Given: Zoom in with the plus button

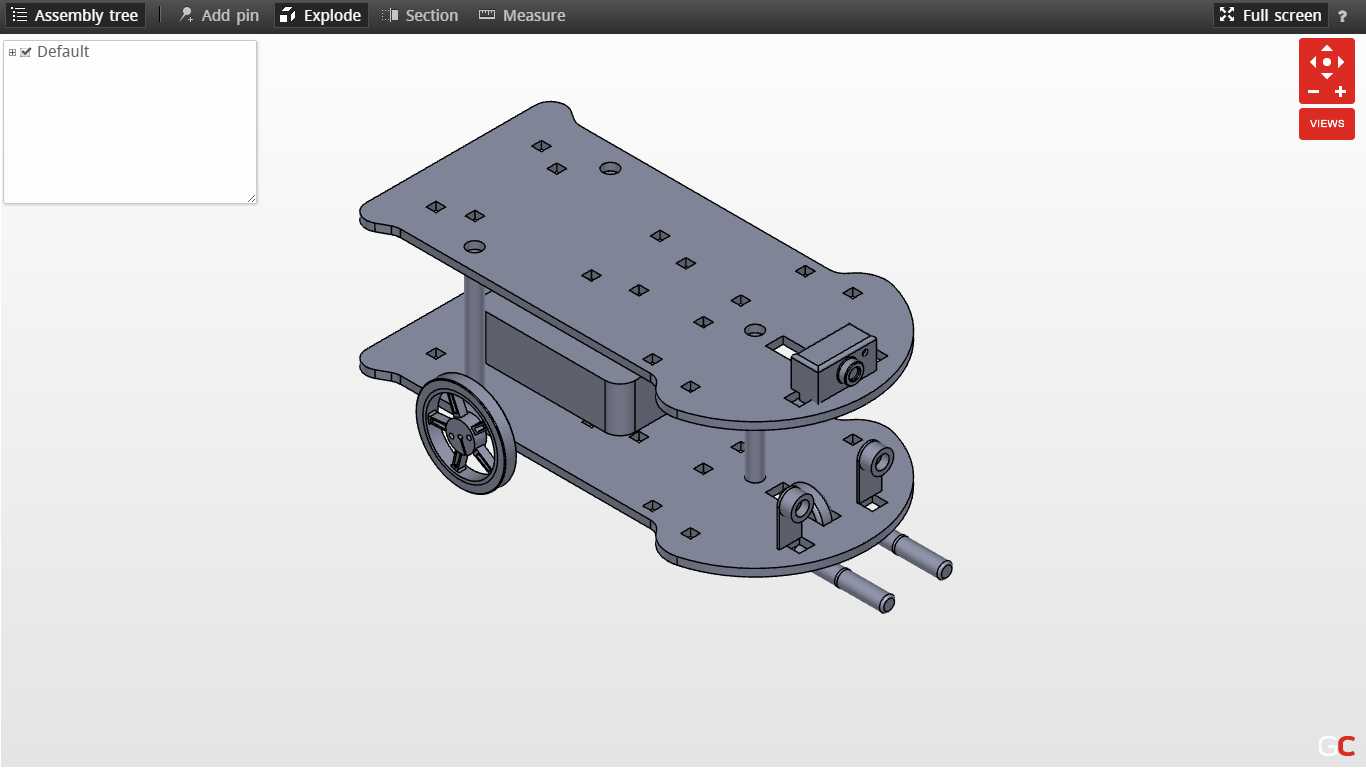Looking at the screenshot, I should click(x=1341, y=92).
